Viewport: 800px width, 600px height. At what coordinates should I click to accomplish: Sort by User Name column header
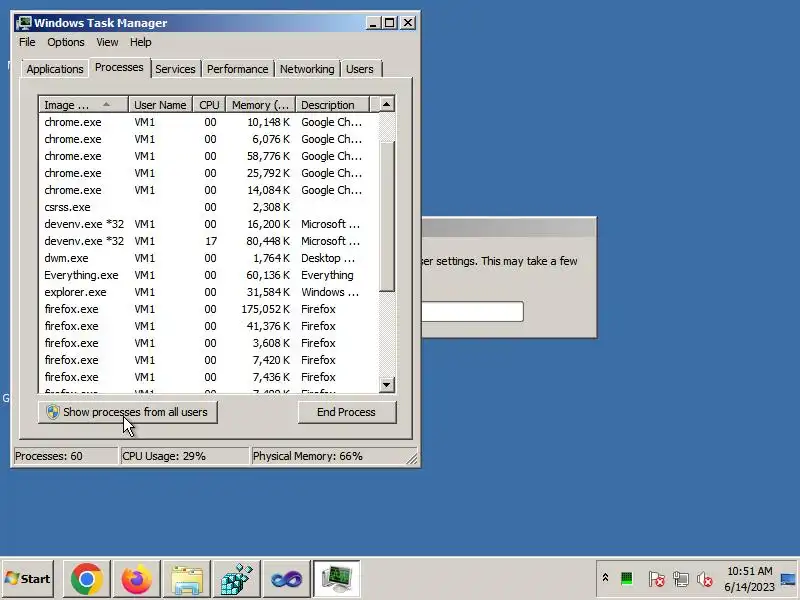(x=160, y=105)
